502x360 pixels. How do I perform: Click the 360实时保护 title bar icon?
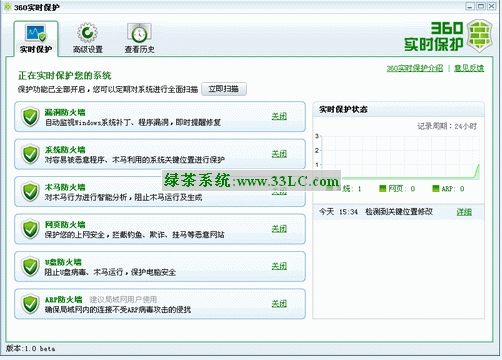pyautogui.click(x=7, y=7)
